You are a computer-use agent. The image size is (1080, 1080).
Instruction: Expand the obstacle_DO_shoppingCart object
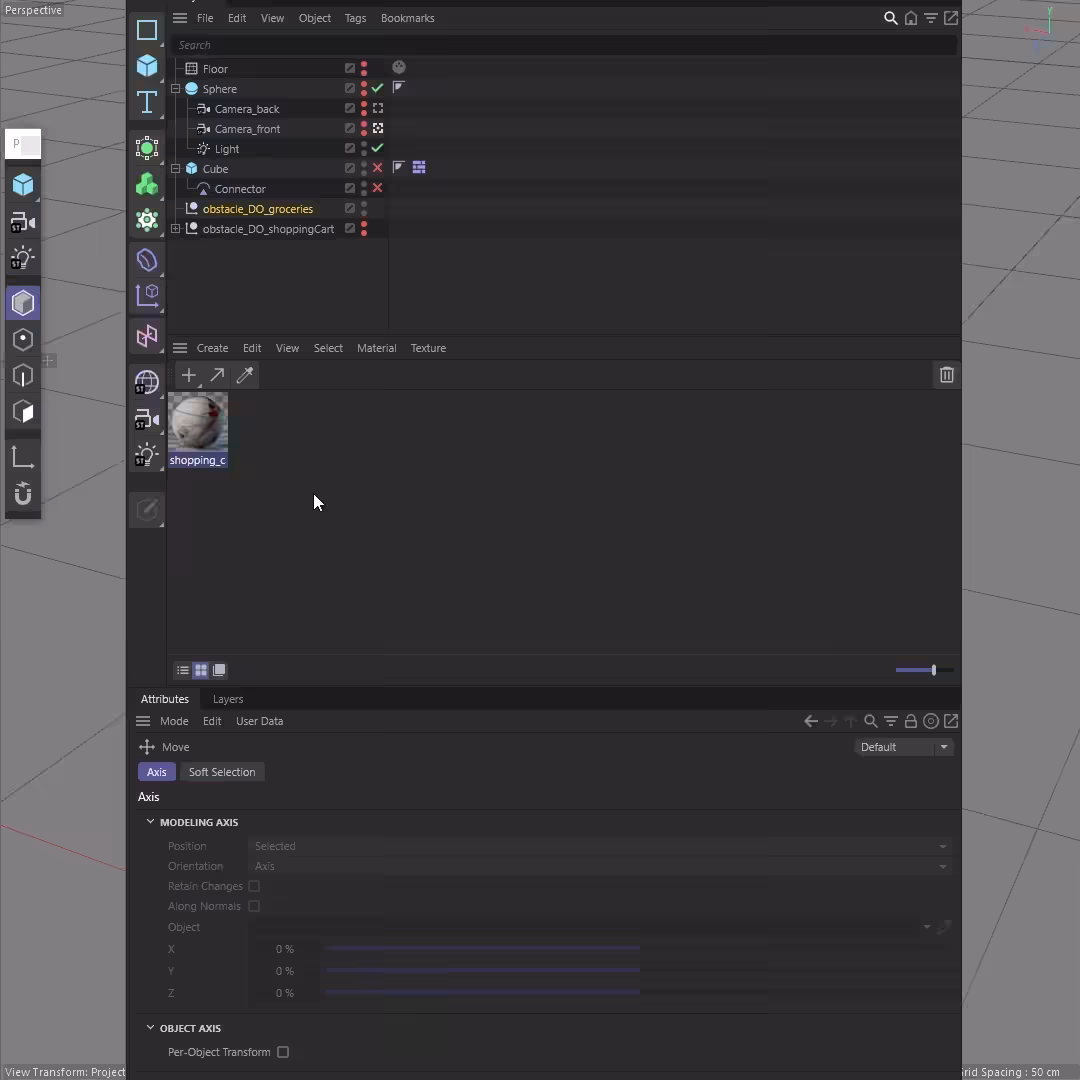pos(176,229)
